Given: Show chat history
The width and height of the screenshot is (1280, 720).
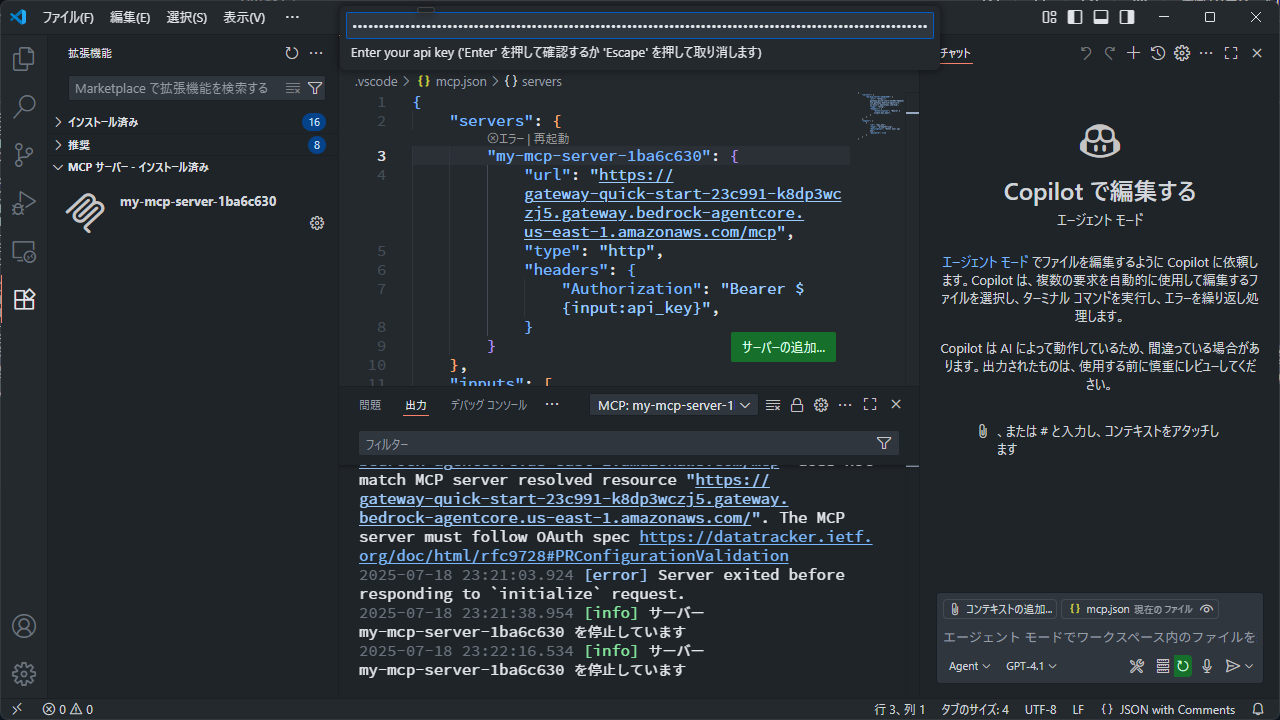Looking at the screenshot, I should tap(1158, 53).
